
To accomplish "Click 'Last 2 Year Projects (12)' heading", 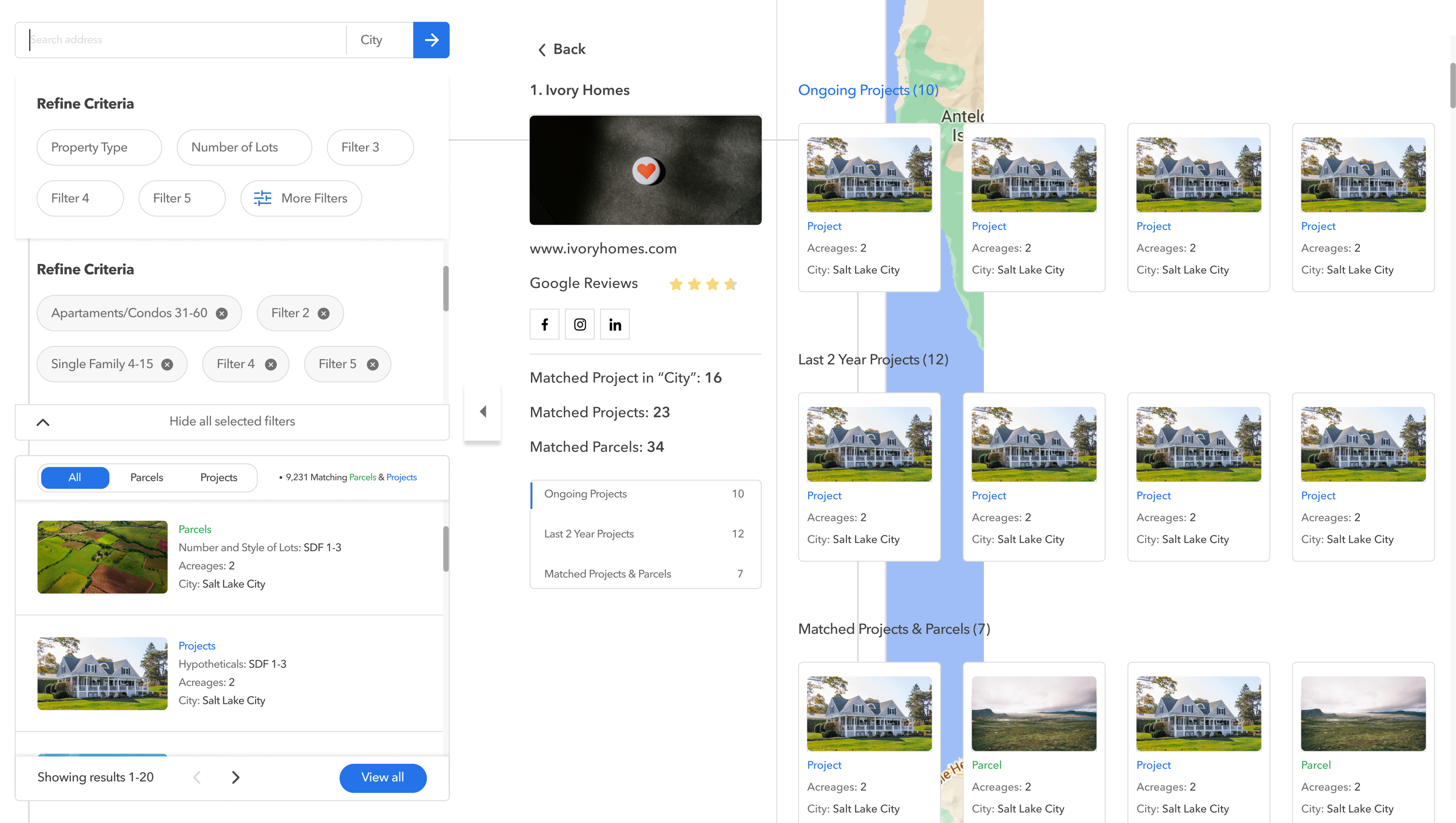I will [x=873, y=360].
